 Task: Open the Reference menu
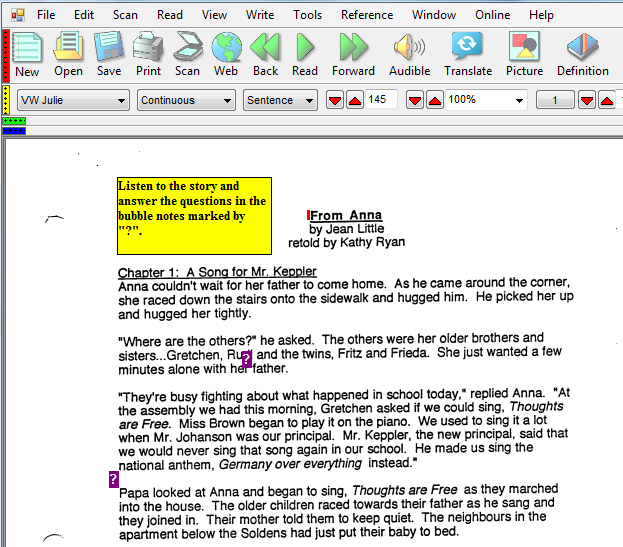click(367, 15)
